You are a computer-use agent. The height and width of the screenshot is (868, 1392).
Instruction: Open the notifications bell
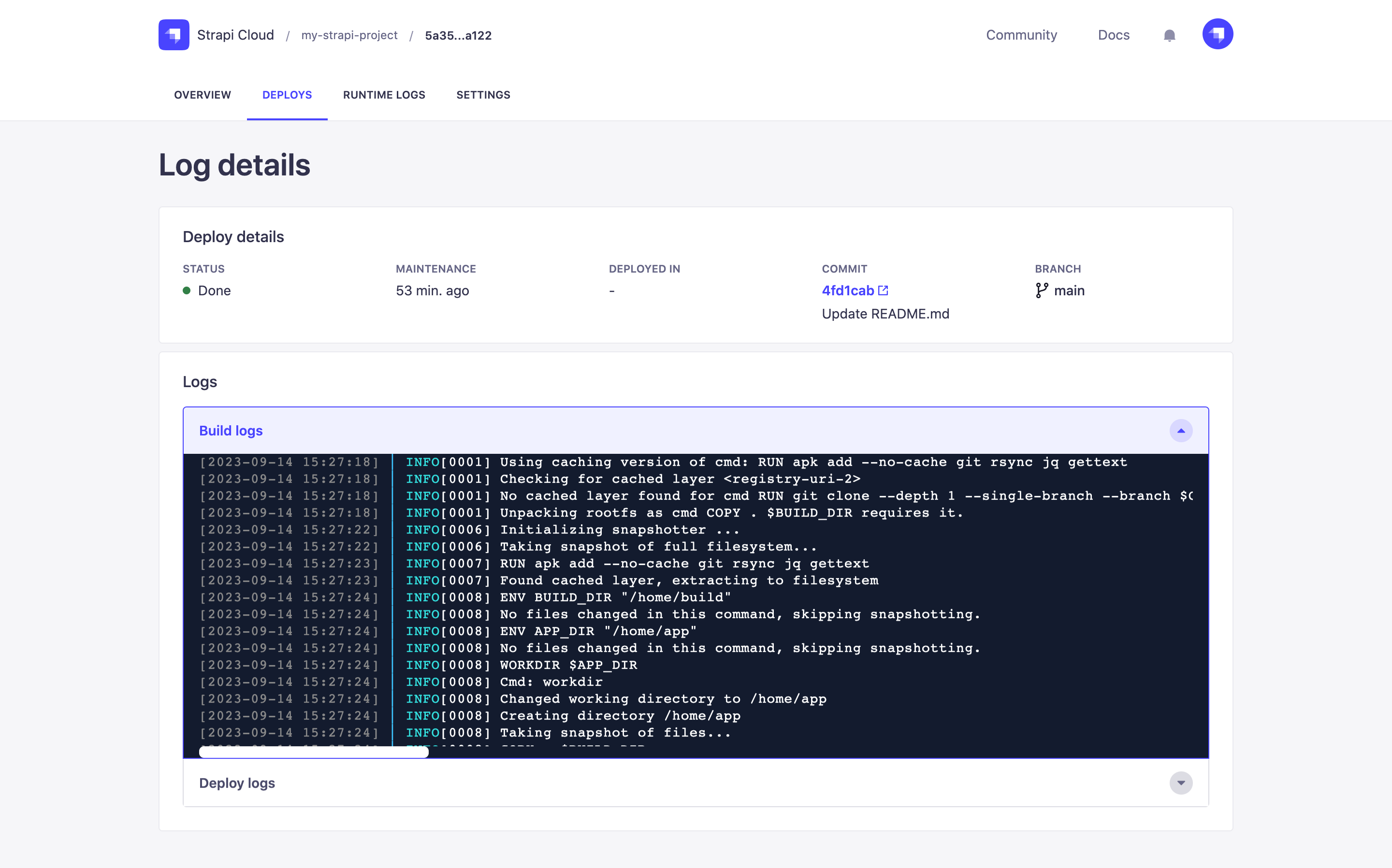(x=1169, y=36)
